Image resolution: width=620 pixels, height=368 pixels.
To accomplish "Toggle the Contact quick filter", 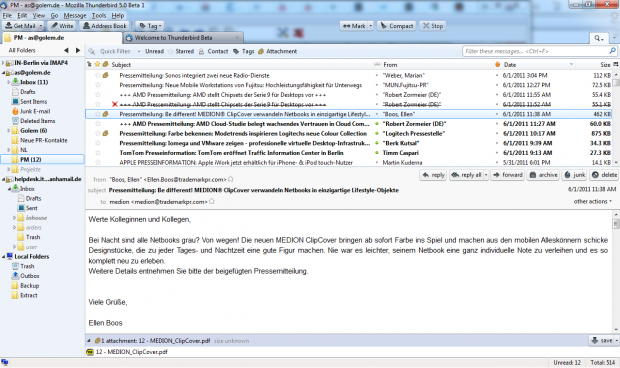I will (214, 51).
